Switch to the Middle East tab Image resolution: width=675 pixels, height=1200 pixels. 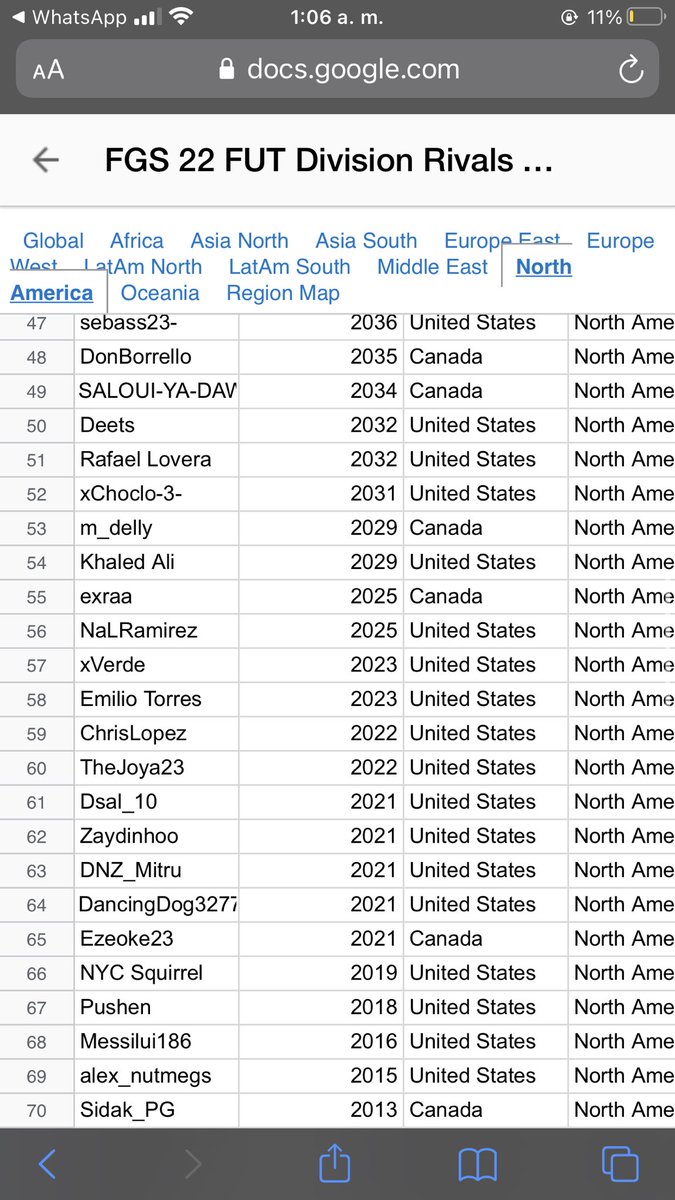(432, 267)
